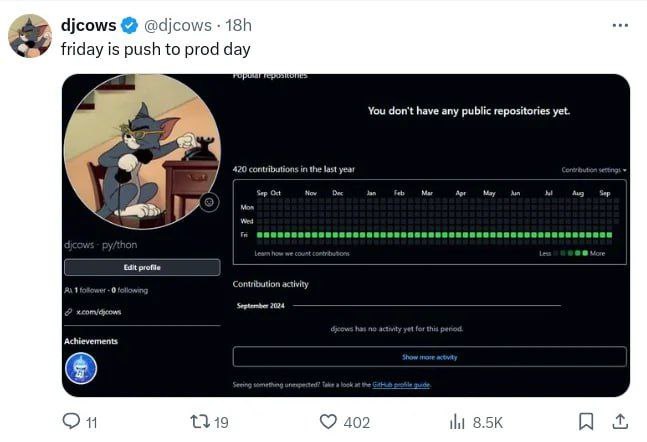Click the @djcows handle
The width and height of the screenshot is (647, 442).
(x=178, y=26)
